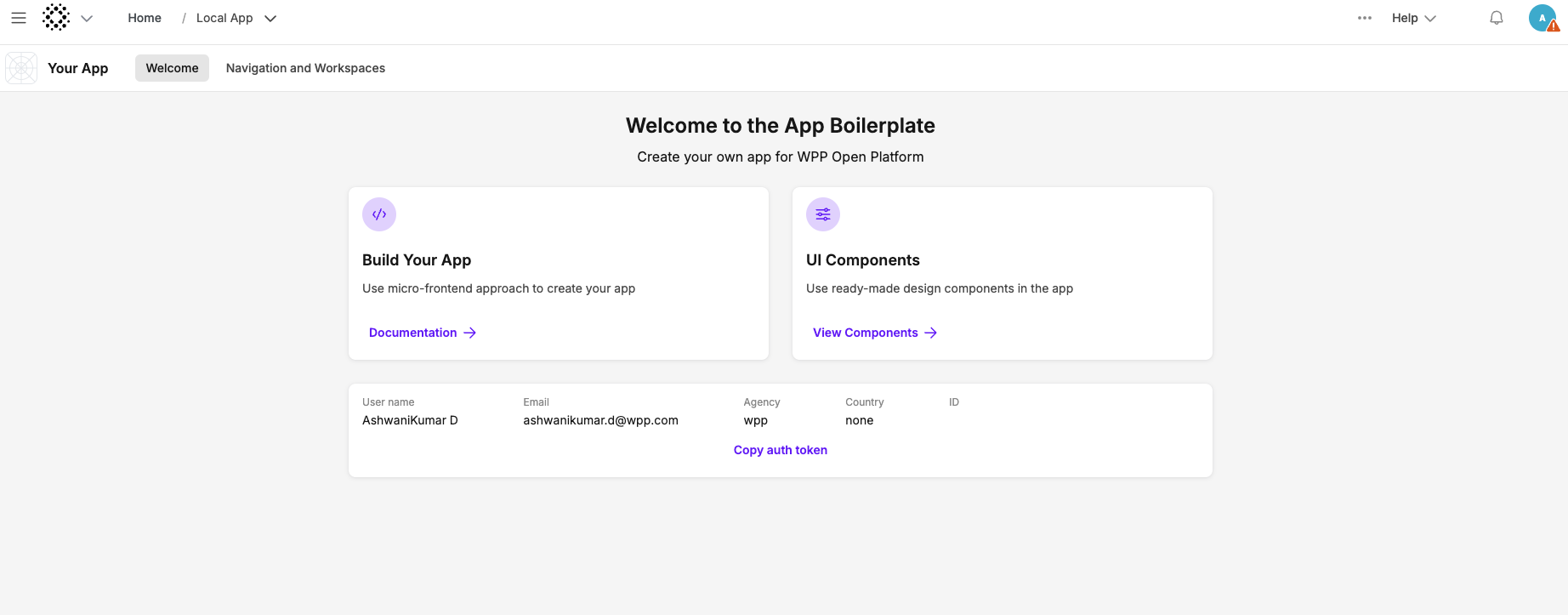Viewport: 1568px width, 615px height.
Task: Click the Build Your App card heading
Action: tap(417, 260)
